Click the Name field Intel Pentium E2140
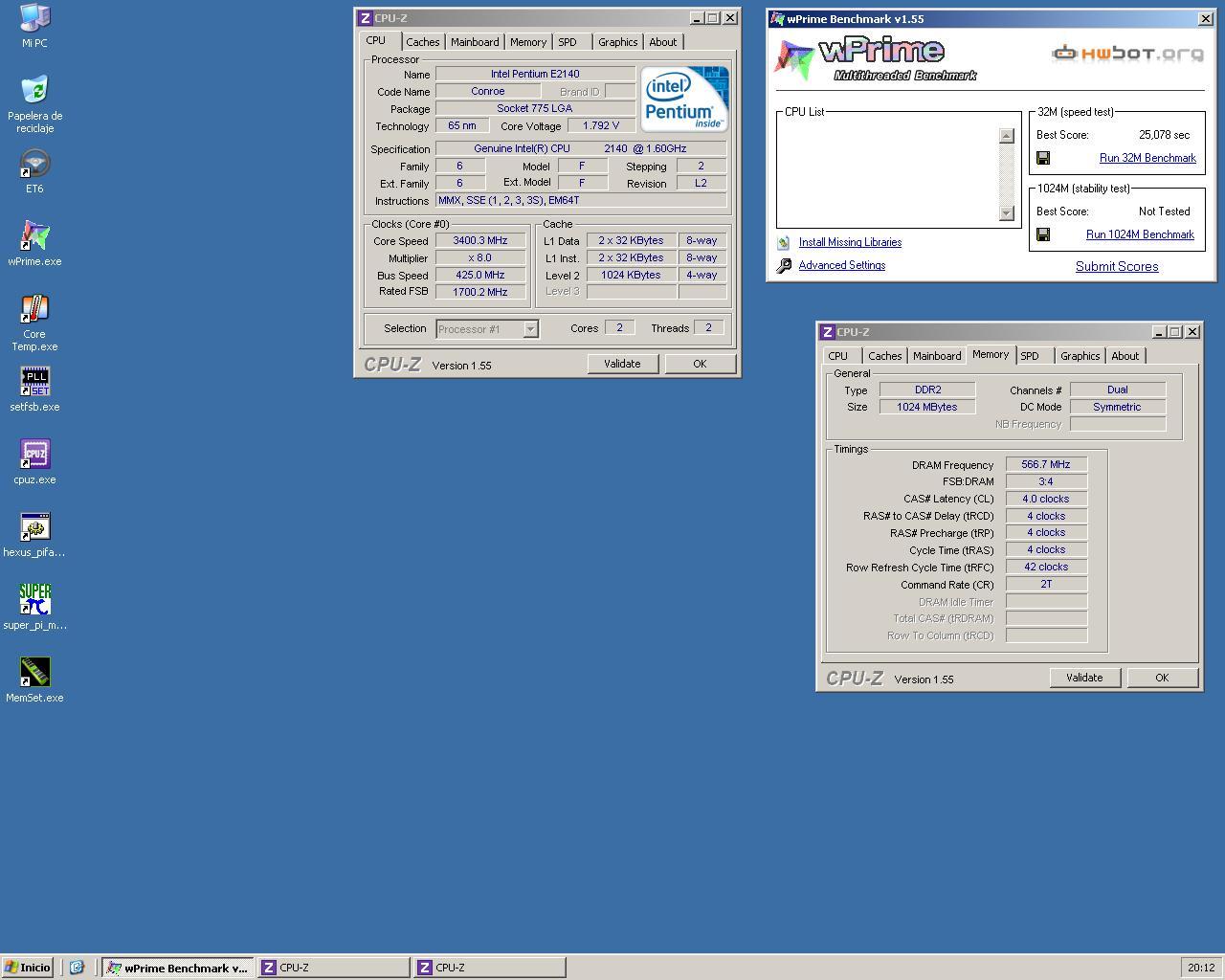 coord(535,75)
